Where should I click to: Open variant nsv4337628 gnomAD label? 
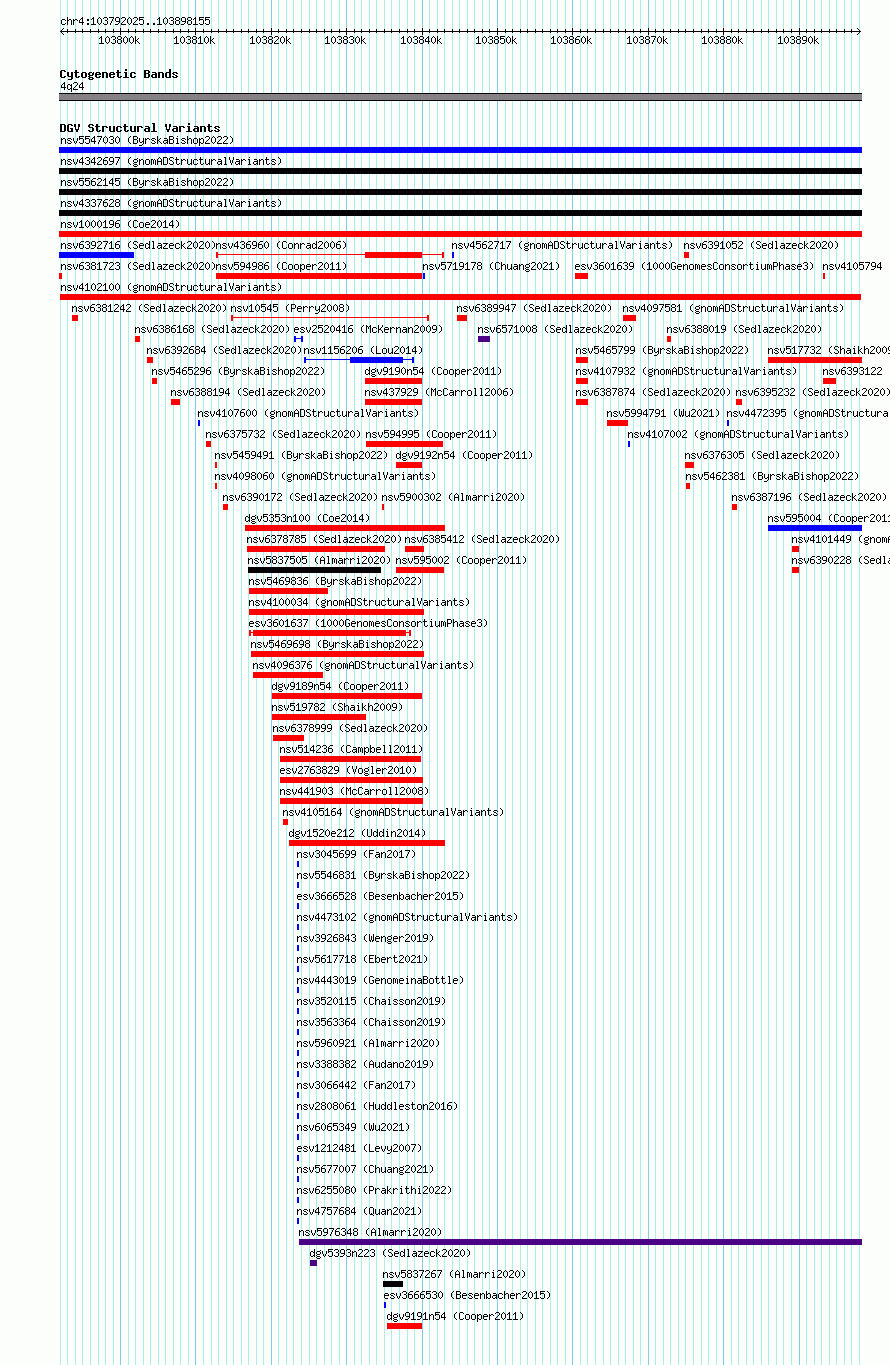pyautogui.click(x=171, y=203)
